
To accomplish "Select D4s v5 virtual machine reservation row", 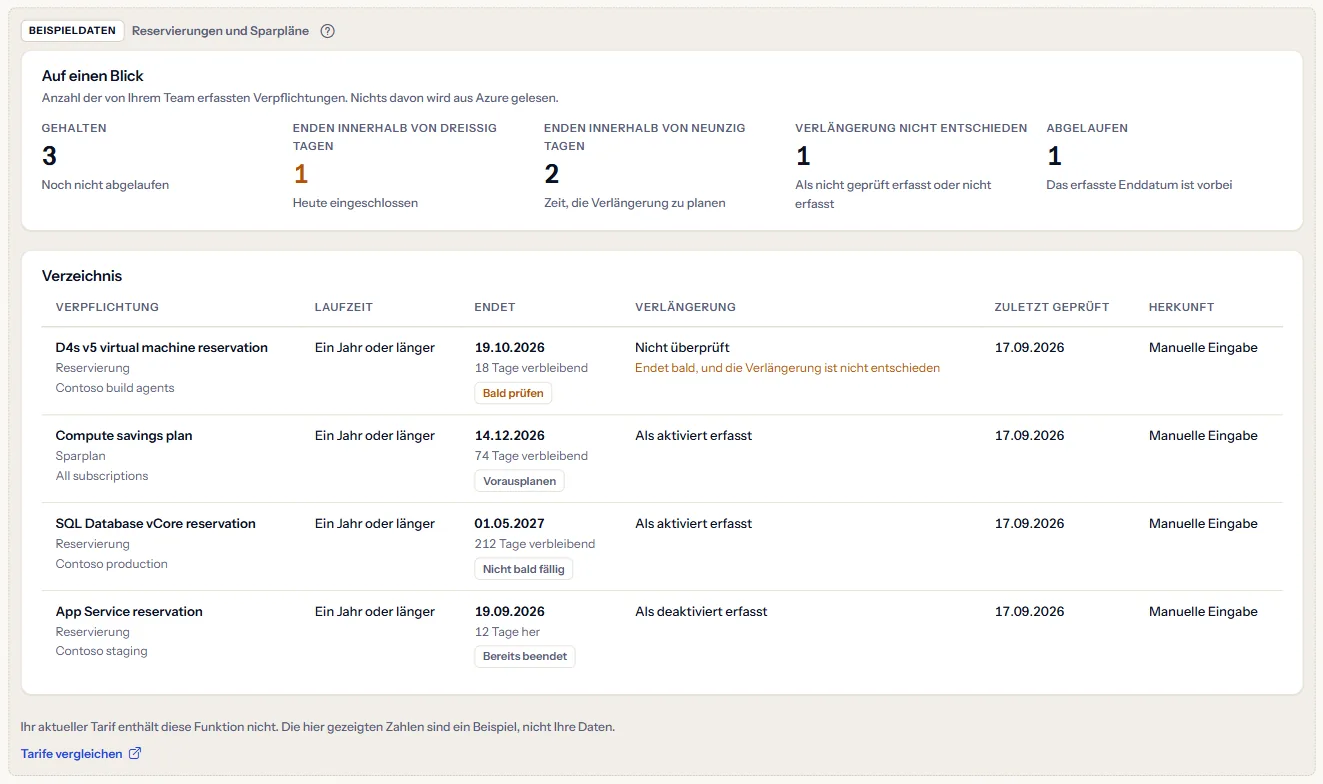I will pos(662,371).
